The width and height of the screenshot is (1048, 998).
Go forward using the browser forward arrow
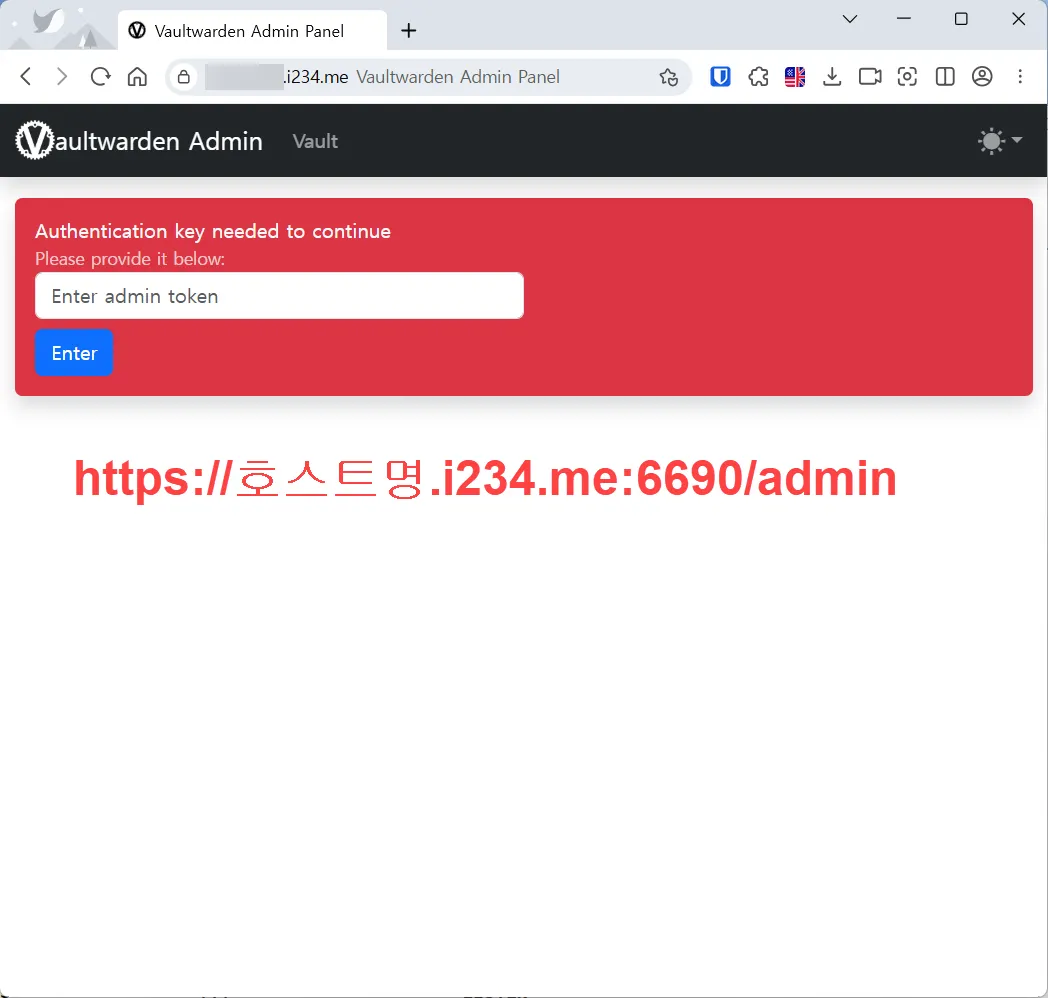62,77
